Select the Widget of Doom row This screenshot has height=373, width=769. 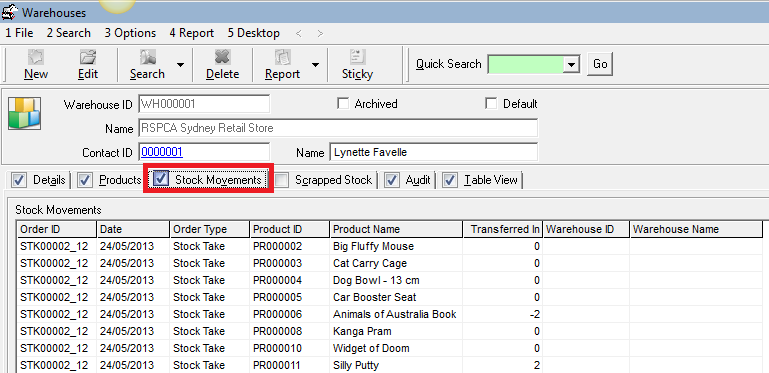390,348
